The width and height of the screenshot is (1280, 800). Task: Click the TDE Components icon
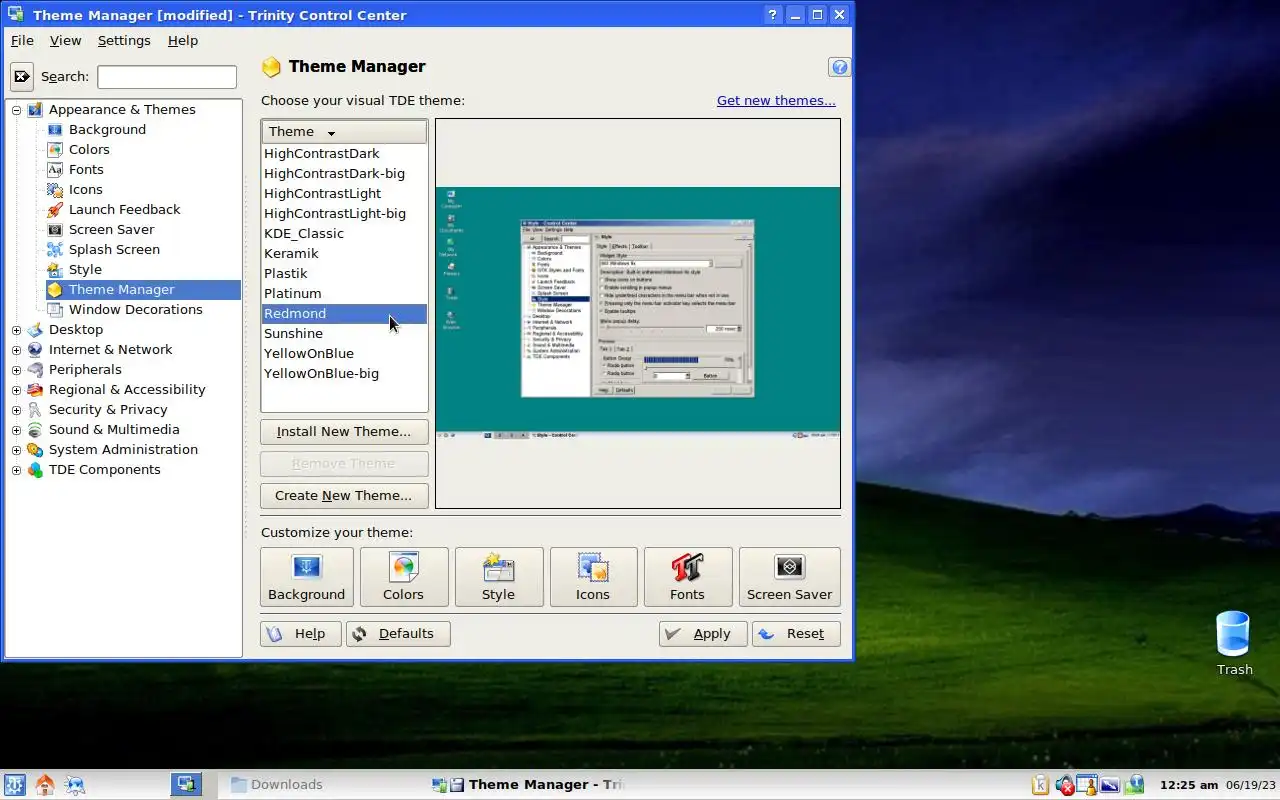coord(35,469)
